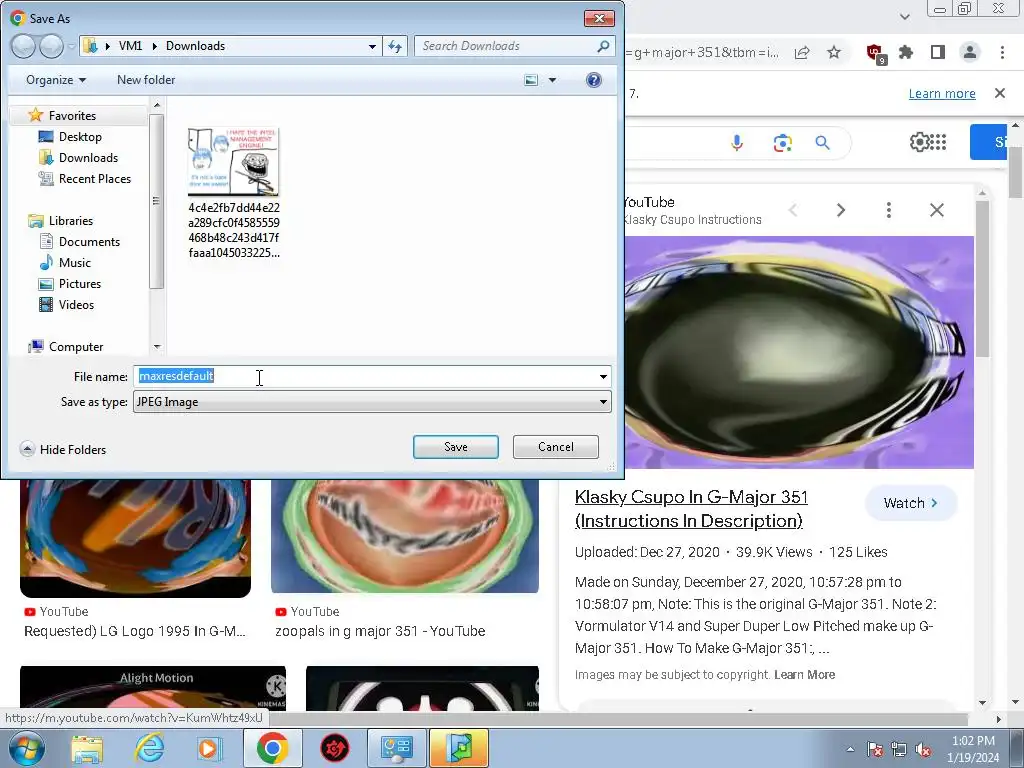
Task: Click the Google Lens camera icon
Action: 782,142
